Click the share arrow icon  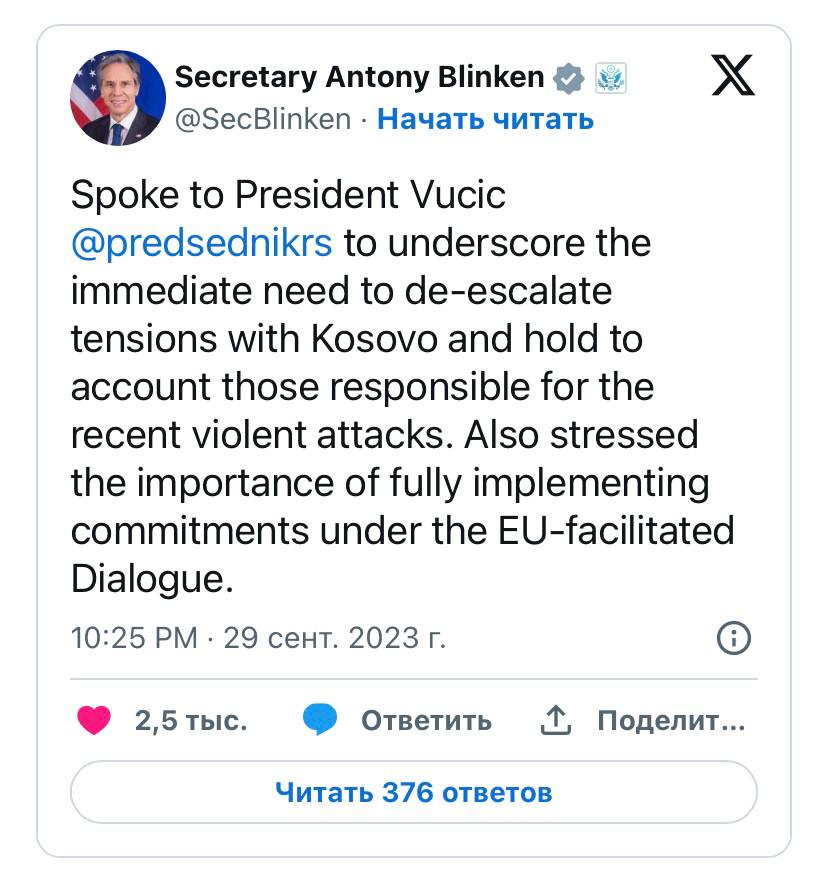point(555,720)
